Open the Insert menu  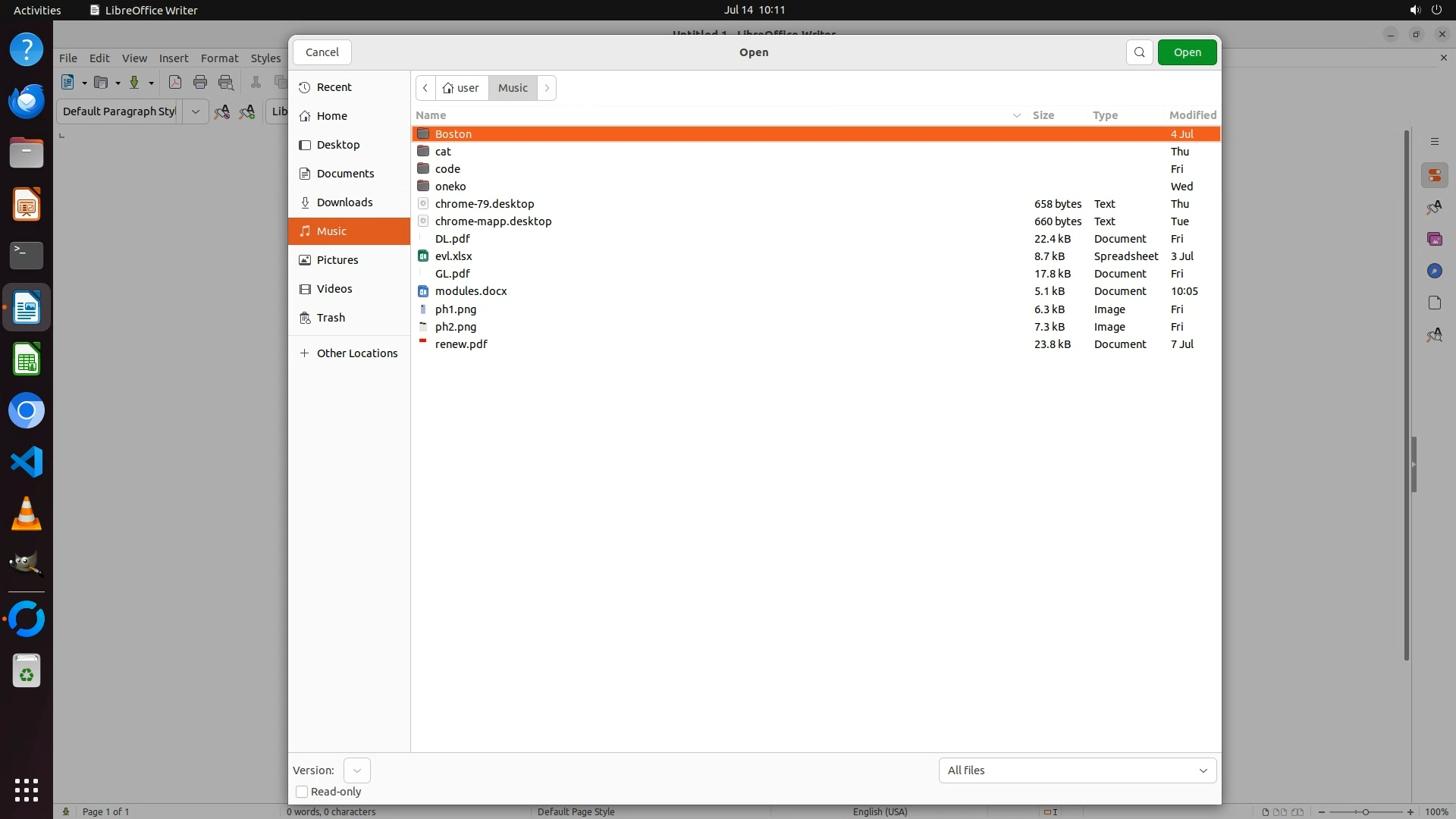coord(173,58)
